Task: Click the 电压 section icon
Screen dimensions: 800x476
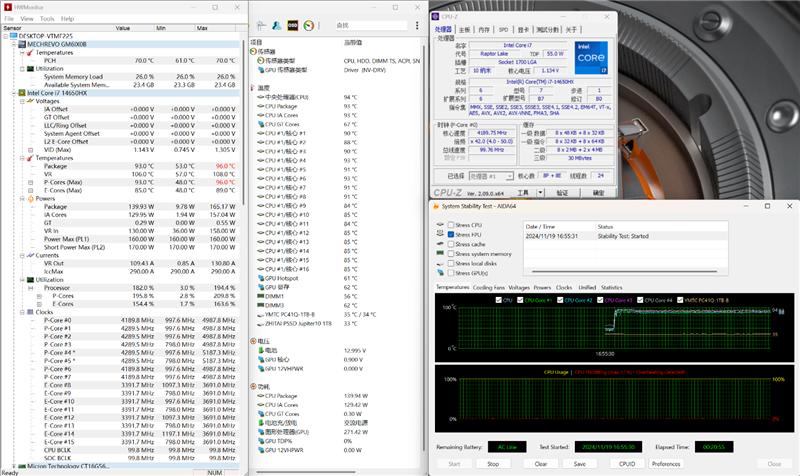Action: tap(254, 341)
